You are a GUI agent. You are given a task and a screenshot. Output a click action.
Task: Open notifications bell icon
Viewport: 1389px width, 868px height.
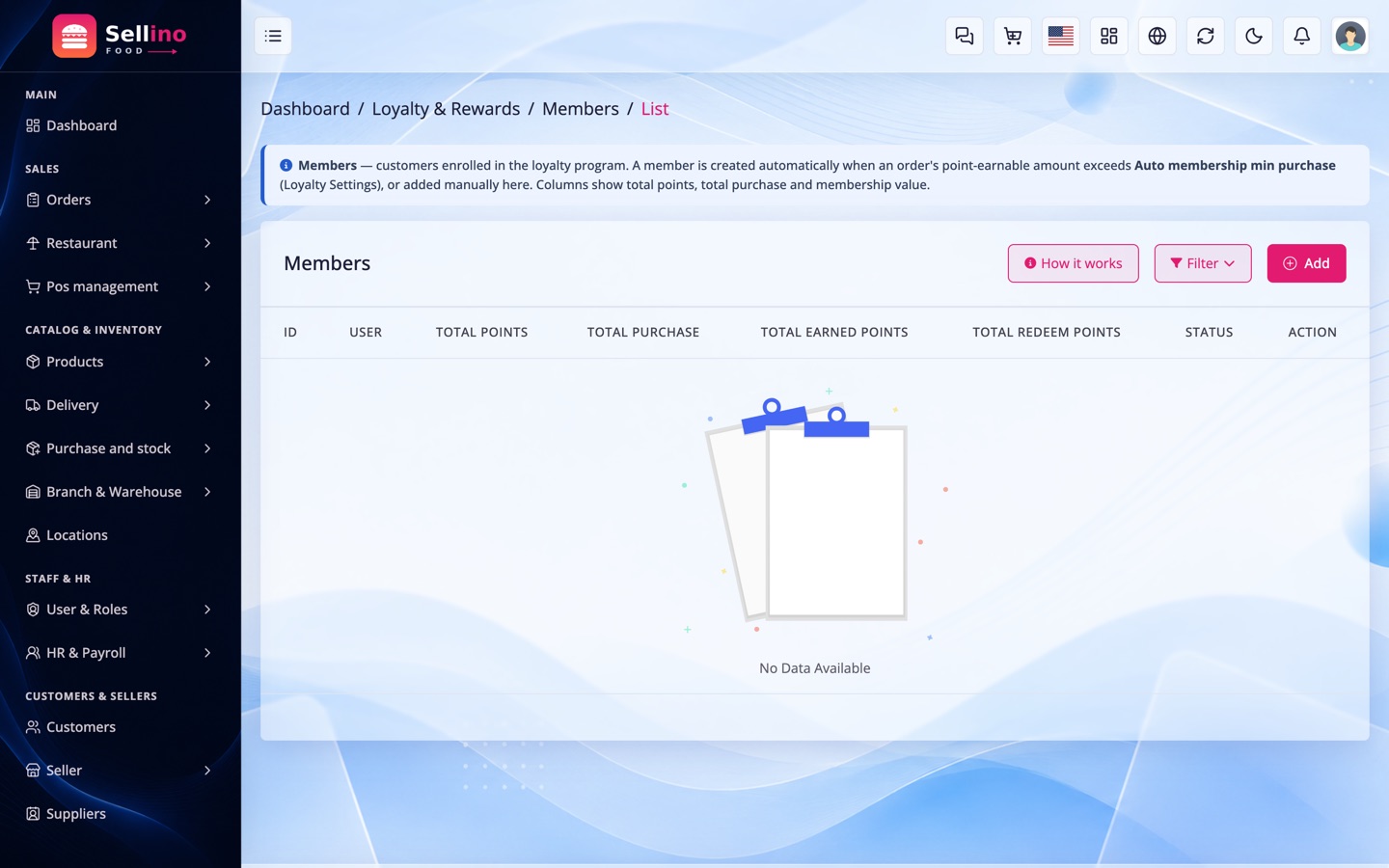tap(1302, 36)
